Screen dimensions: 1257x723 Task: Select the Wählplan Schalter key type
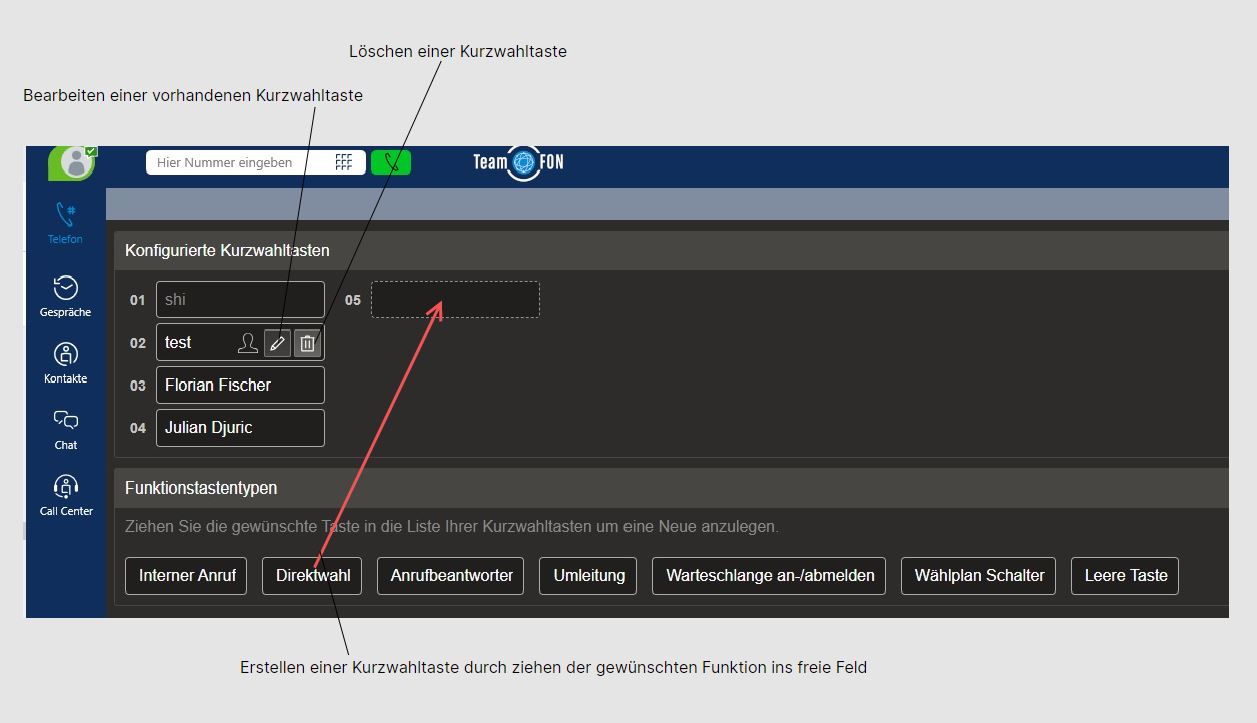(978, 576)
